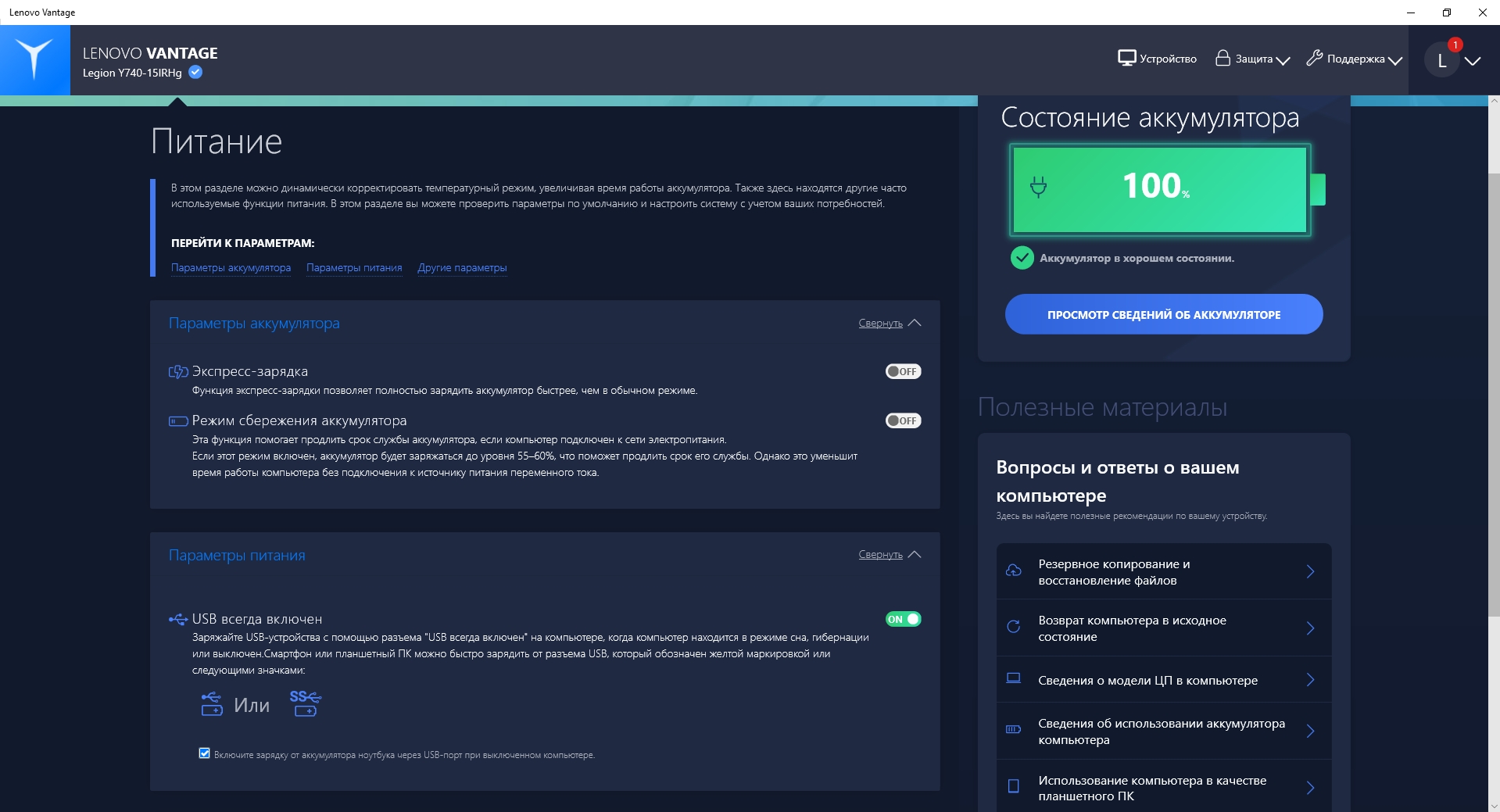Image resolution: width=1500 pixels, height=812 pixels.
Task: Click the vertical page scrollbar thumb
Action: (x=1494, y=395)
